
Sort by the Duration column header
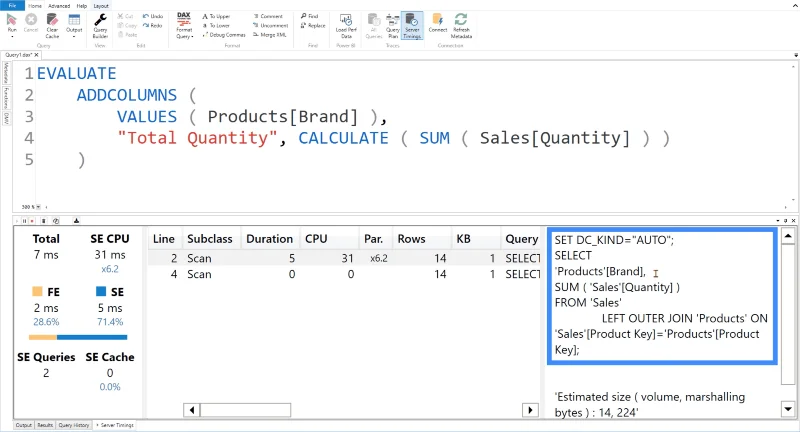(x=269, y=239)
